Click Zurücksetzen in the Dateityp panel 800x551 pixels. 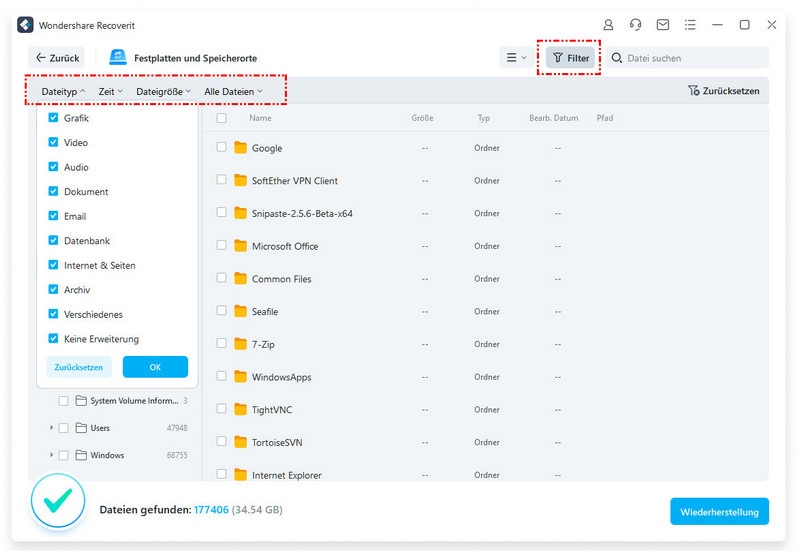(79, 367)
